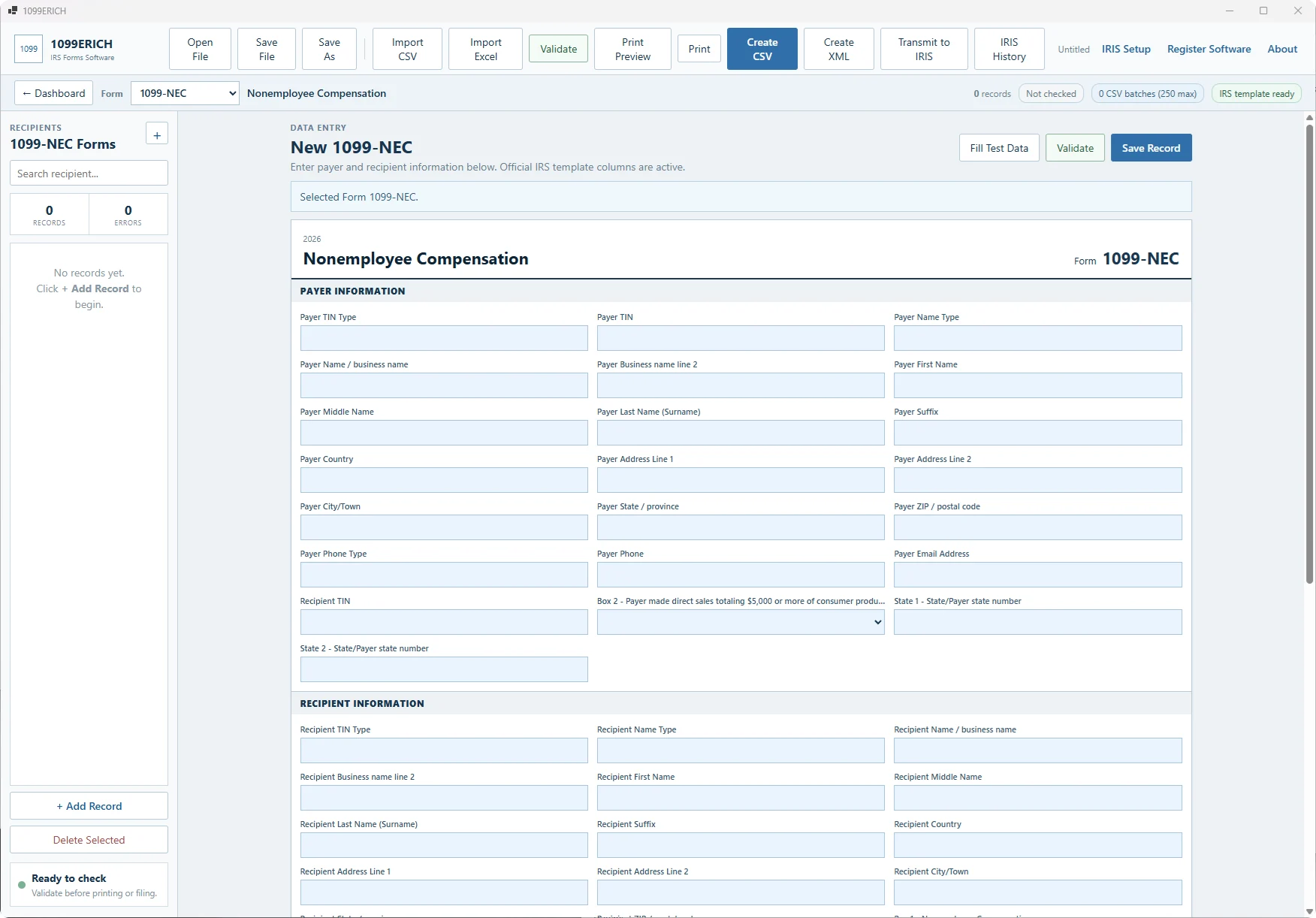Click the vertical scrollbar of the form
The width and height of the screenshot is (1316, 918).
pos(1309,353)
